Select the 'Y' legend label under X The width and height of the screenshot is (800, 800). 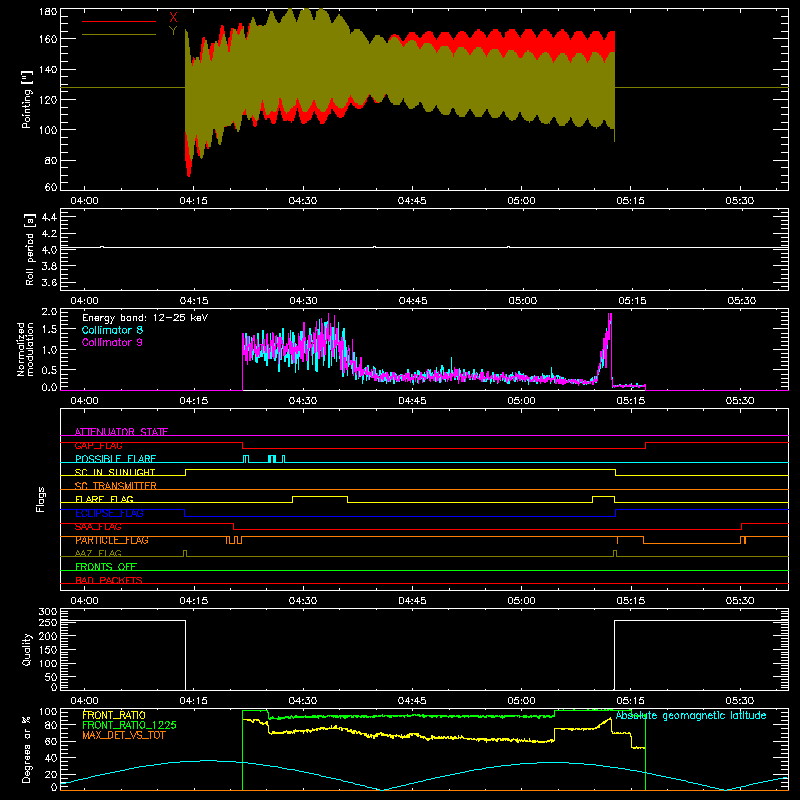click(x=173, y=31)
